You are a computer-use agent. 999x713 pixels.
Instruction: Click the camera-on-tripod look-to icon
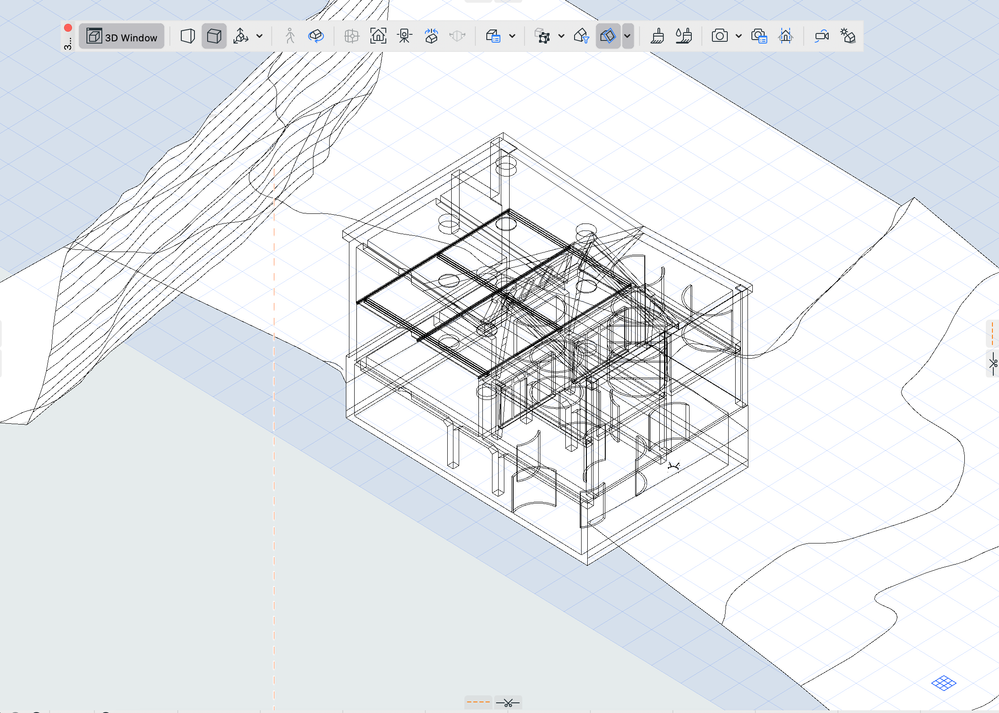[405, 36]
